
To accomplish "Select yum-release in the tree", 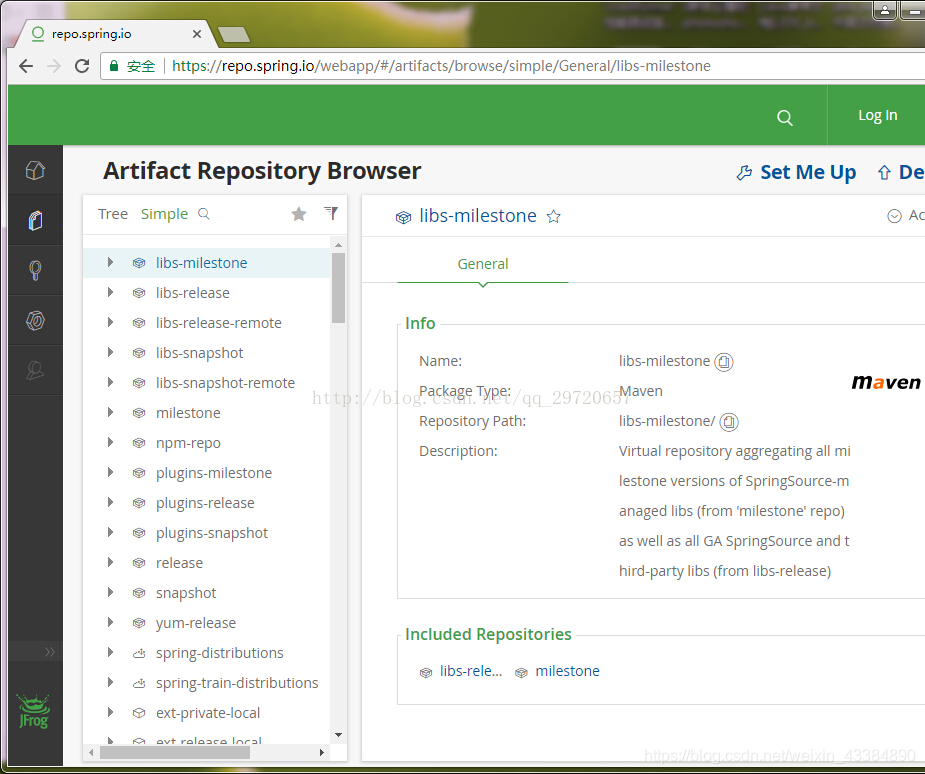I will [195, 624].
